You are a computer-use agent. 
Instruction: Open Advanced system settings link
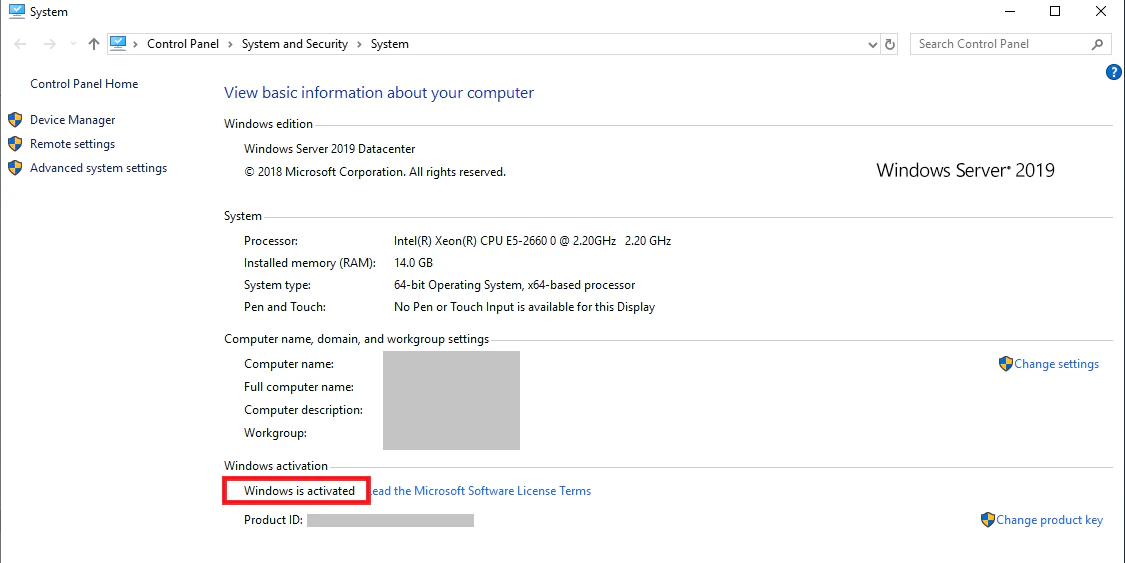pyautogui.click(x=98, y=168)
